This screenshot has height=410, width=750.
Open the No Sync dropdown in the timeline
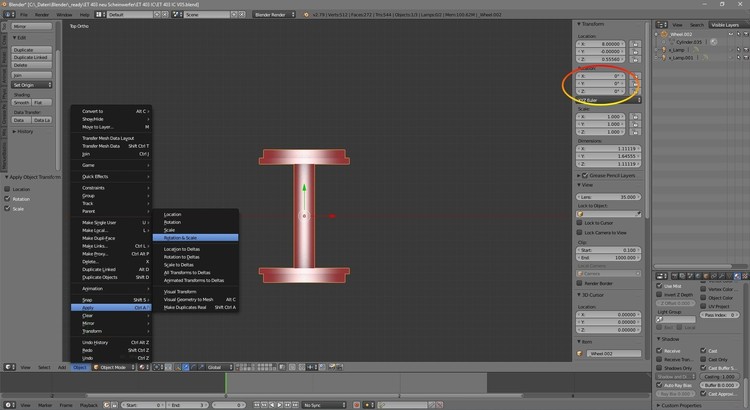coord(324,405)
